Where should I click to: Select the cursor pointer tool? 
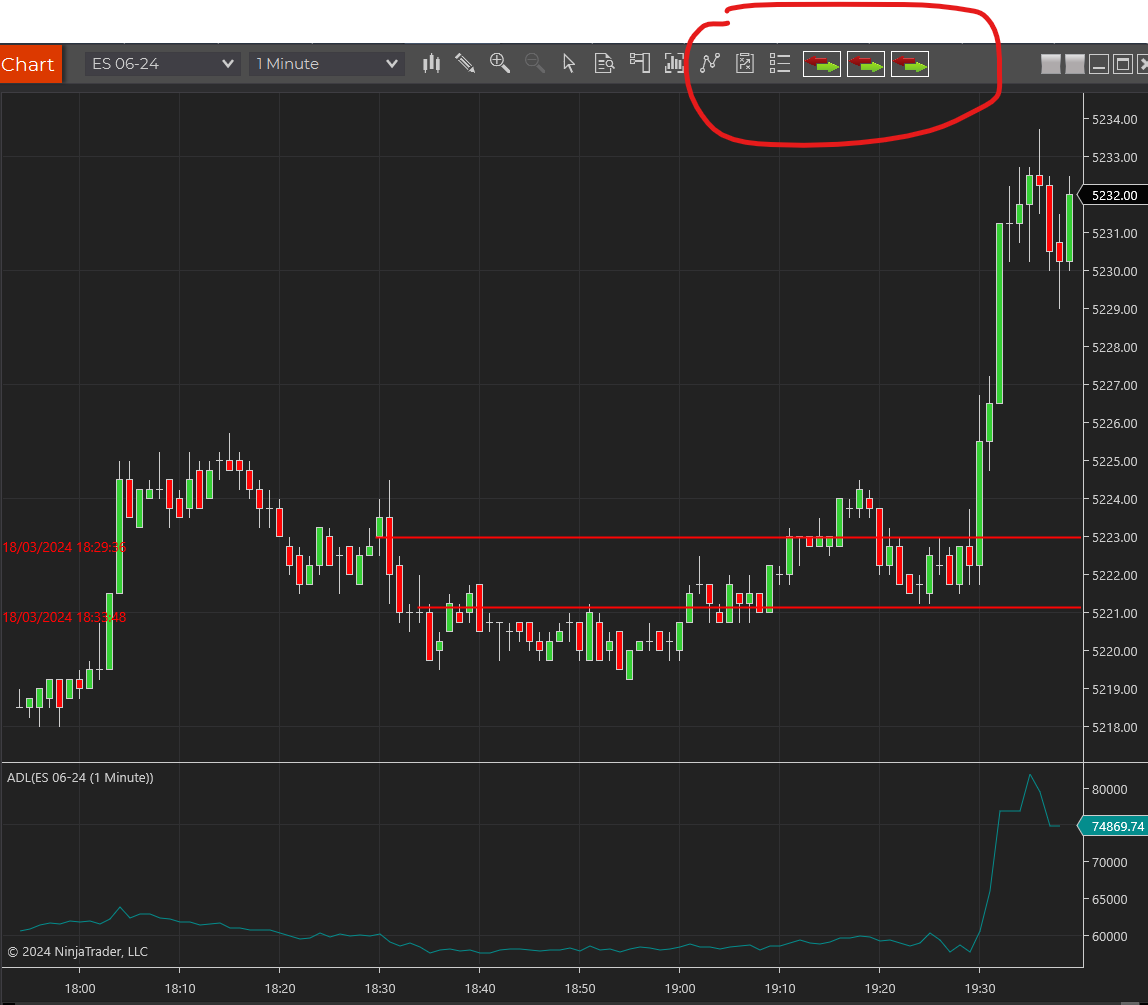pos(569,64)
